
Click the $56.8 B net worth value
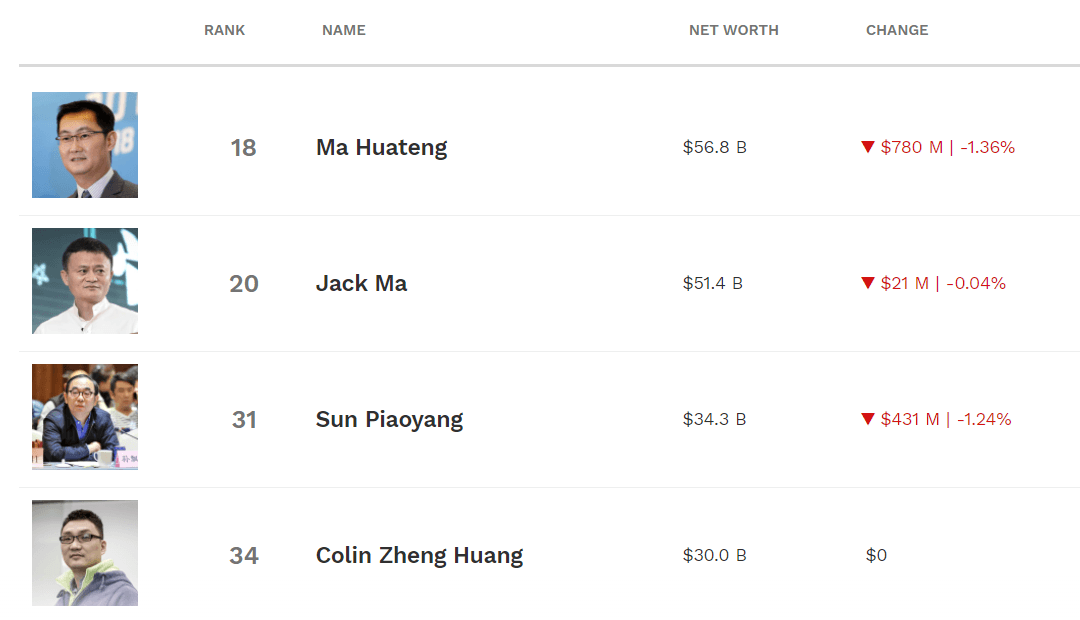point(714,147)
